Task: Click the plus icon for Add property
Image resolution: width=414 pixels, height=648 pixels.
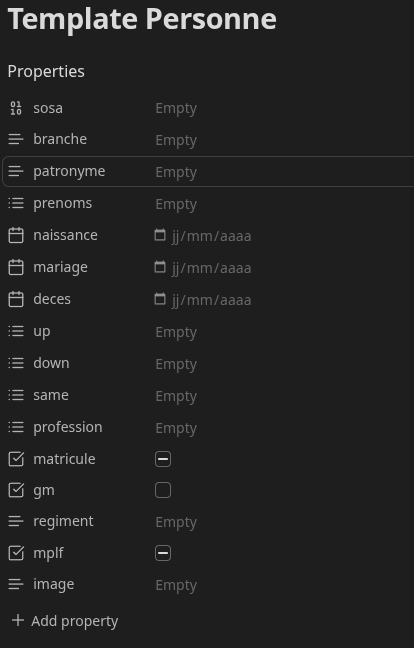Action: pyautogui.click(x=18, y=621)
